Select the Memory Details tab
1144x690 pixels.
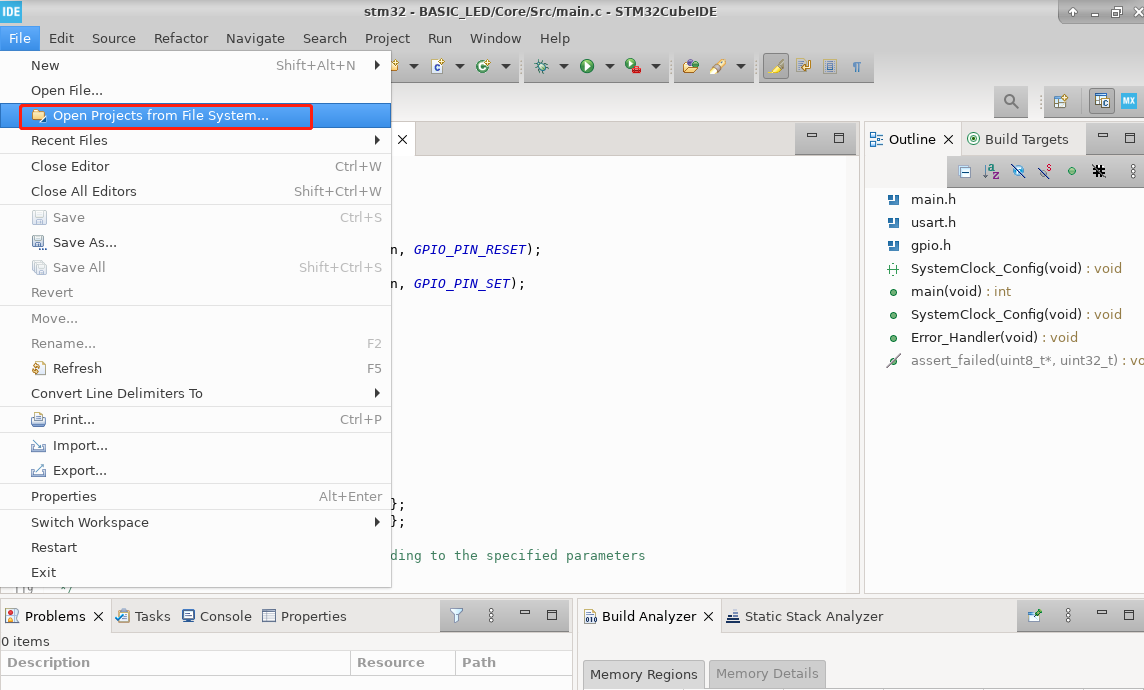pyautogui.click(x=767, y=673)
